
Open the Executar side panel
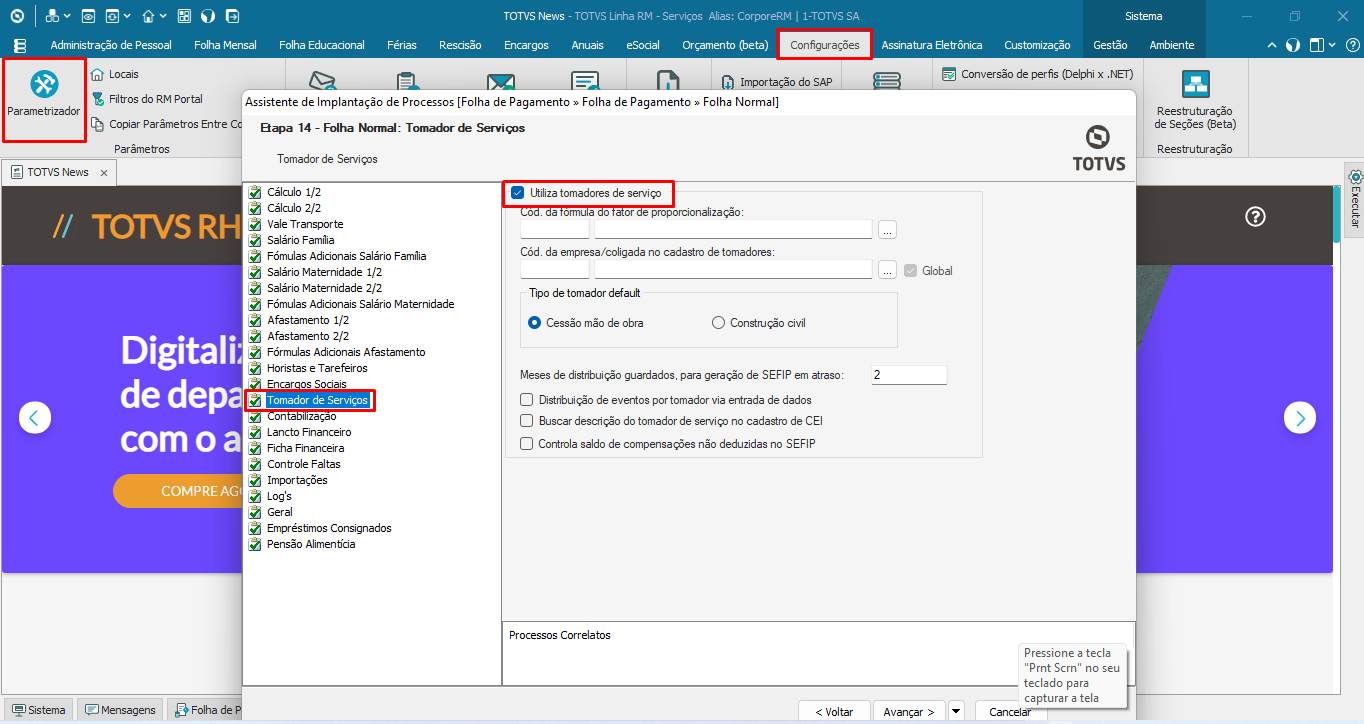[x=1354, y=198]
